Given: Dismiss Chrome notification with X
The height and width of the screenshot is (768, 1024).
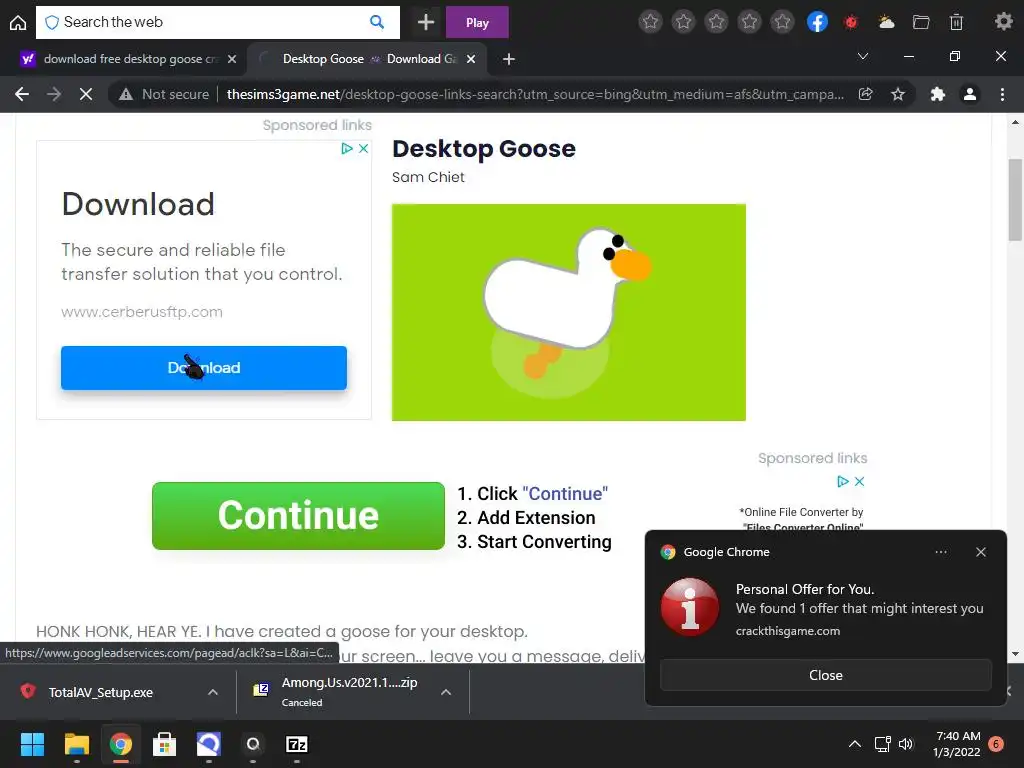Looking at the screenshot, I should click(981, 552).
